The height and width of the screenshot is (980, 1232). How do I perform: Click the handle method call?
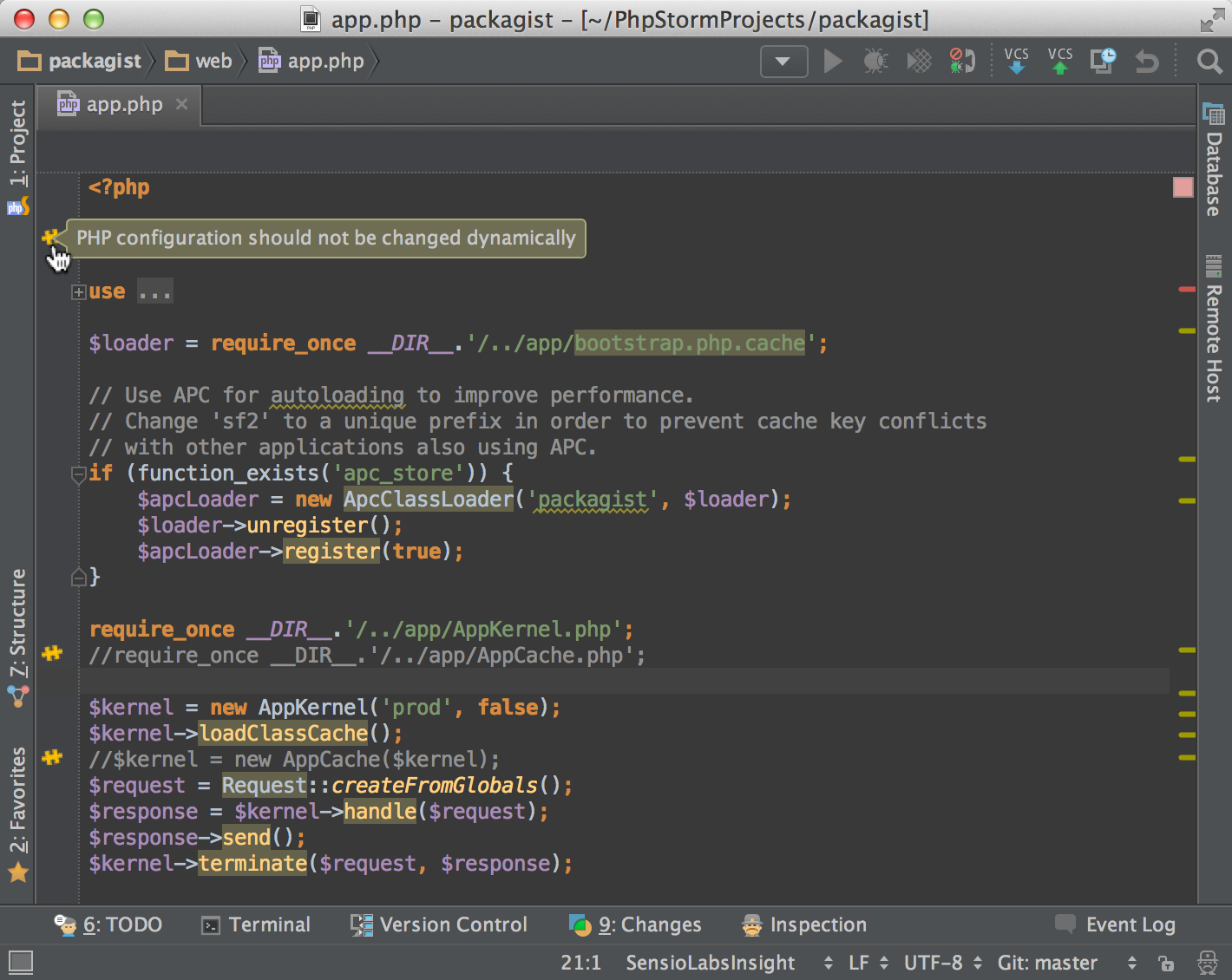380,812
